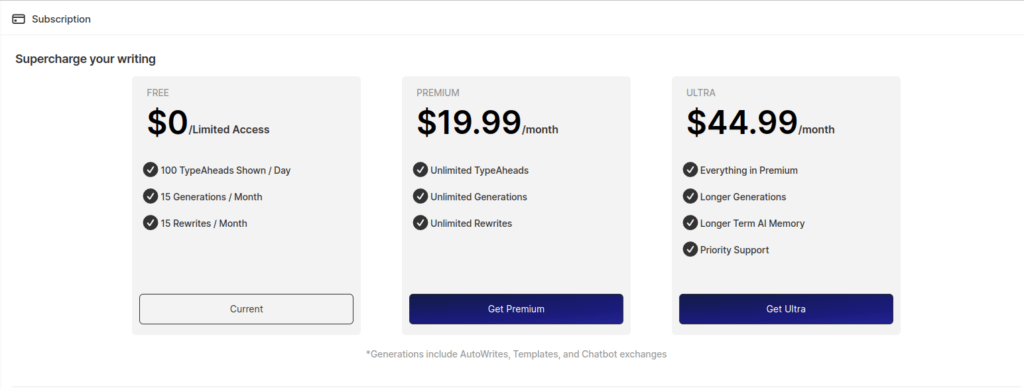
Task: Select the Subscription header label
Action: coord(61,19)
